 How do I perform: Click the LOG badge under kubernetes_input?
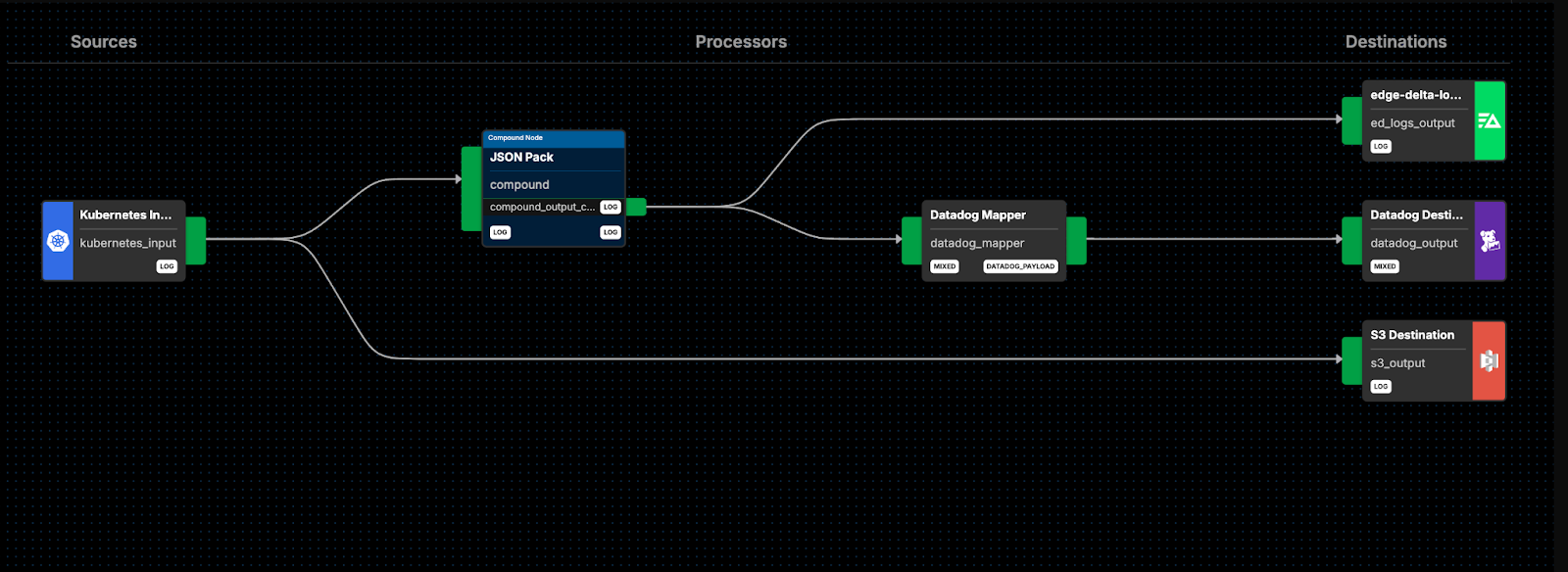click(167, 266)
